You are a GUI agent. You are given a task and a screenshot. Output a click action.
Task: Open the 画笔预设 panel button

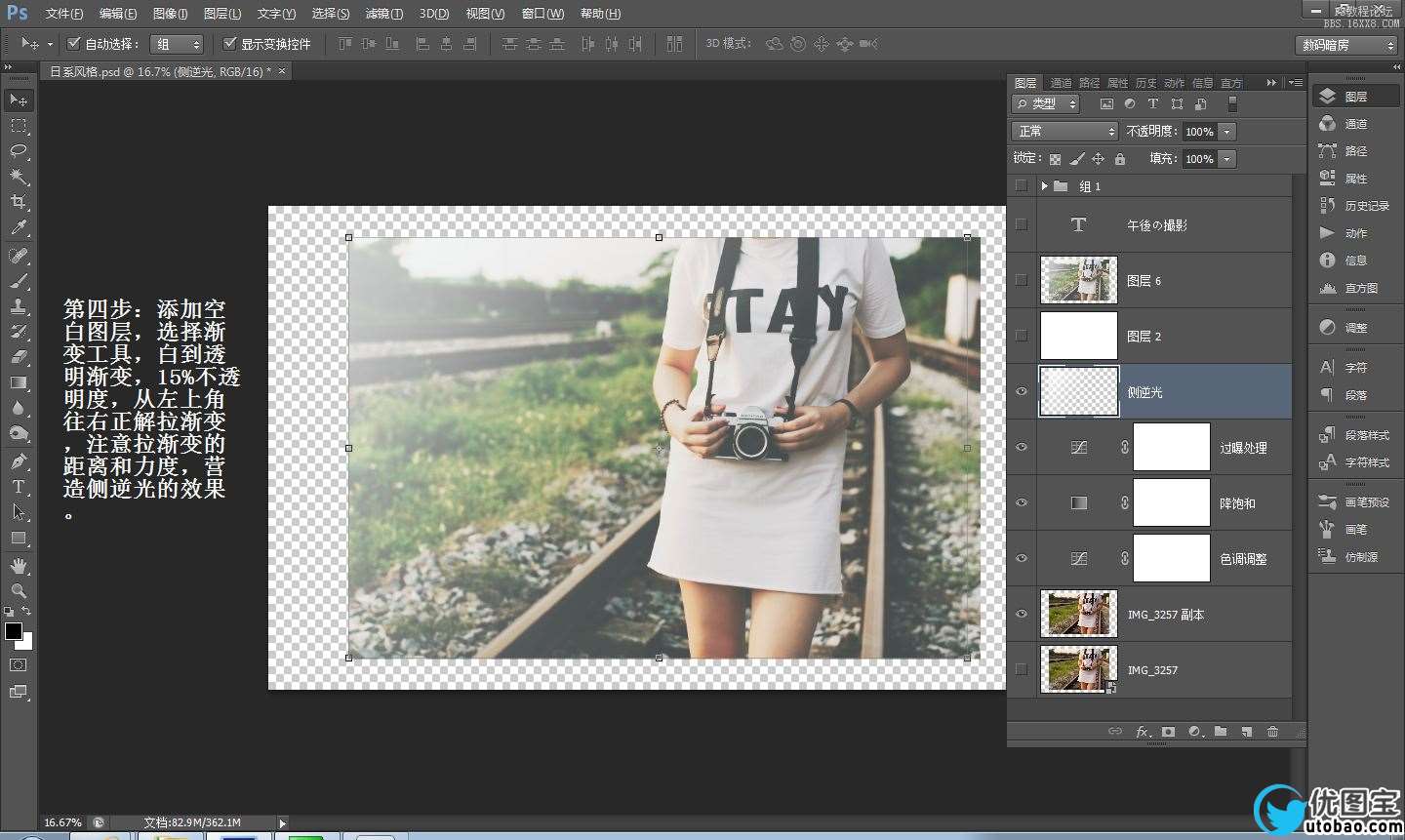(x=1355, y=502)
